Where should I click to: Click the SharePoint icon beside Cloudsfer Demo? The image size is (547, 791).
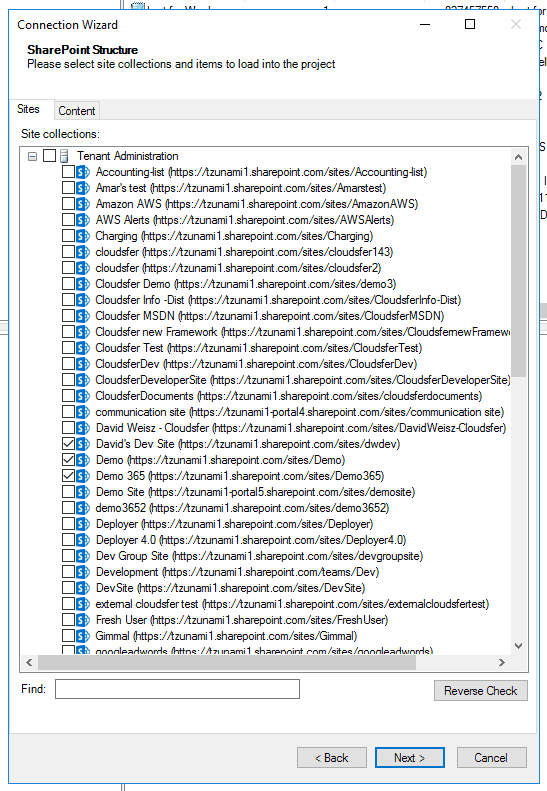[83, 284]
